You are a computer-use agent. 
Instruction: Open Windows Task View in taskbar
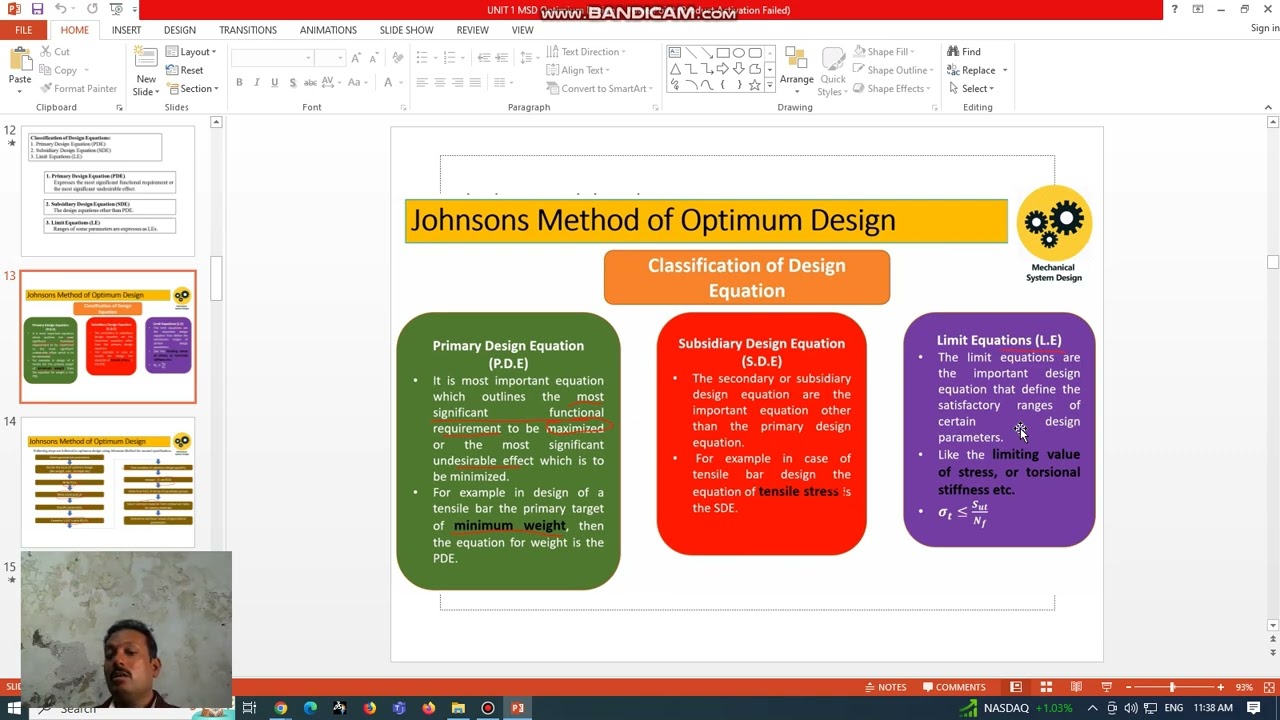[249, 708]
